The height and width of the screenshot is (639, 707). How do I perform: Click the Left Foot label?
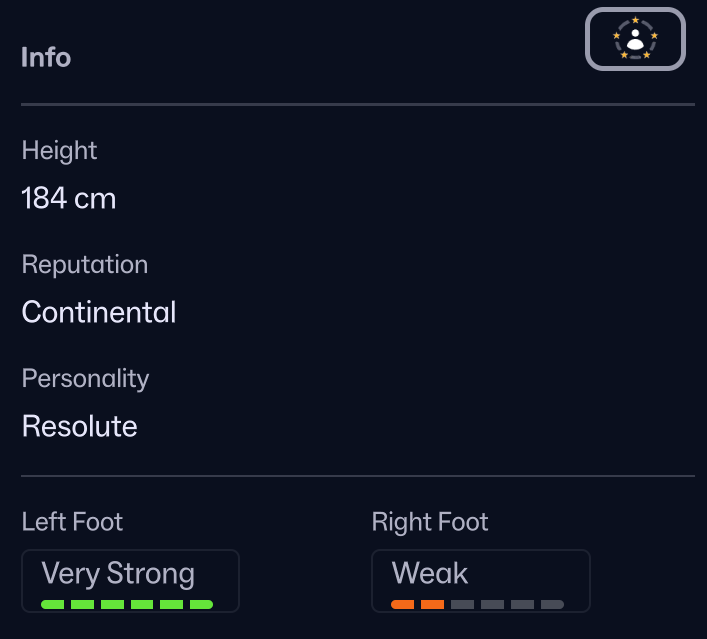[72, 522]
